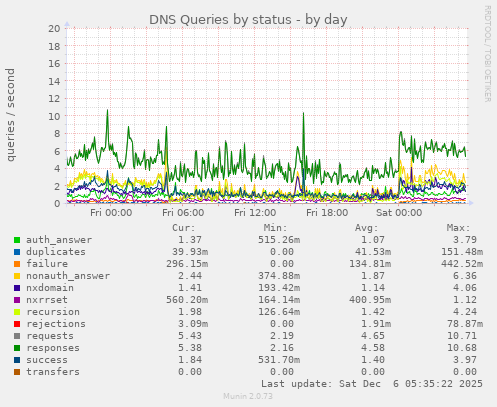Click the 'nonauth_answer' legend label
Image resolution: width=497 pixels, height=407 pixels.
coord(68,276)
